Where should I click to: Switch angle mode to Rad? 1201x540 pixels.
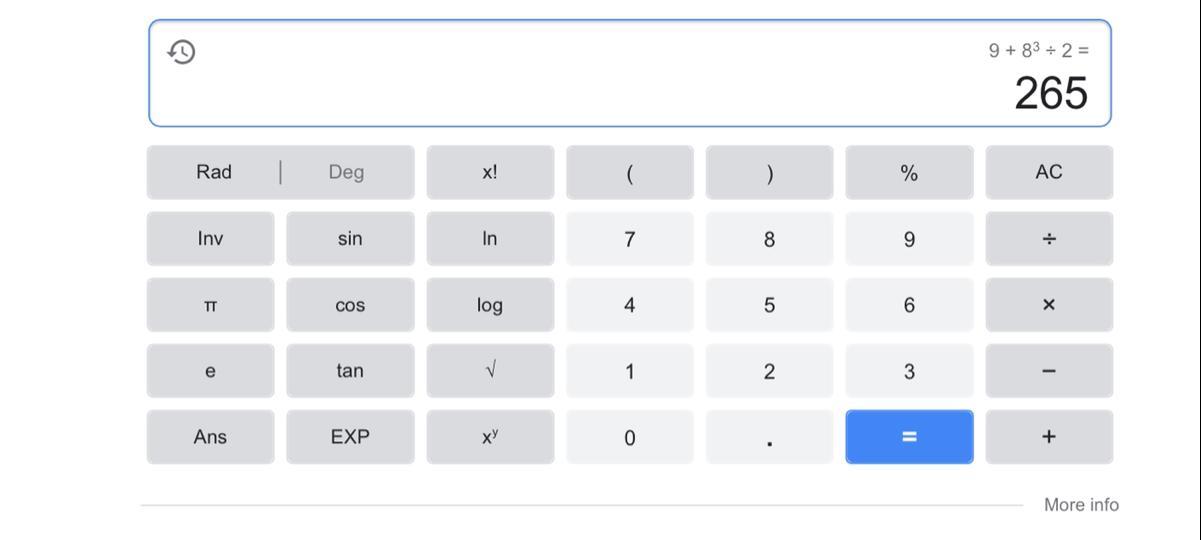pyautogui.click(x=214, y=172)
